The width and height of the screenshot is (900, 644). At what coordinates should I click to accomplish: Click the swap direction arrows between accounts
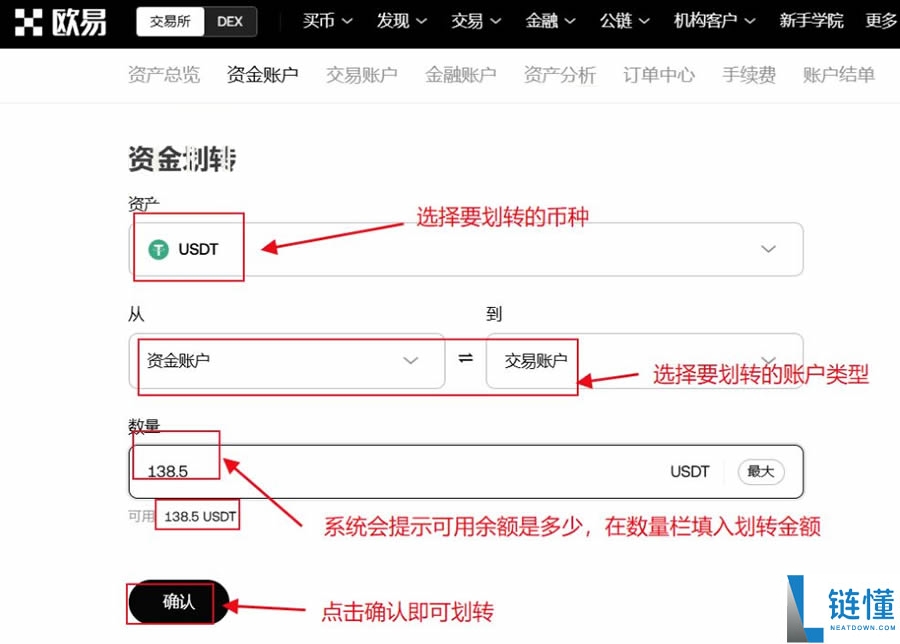464,361
